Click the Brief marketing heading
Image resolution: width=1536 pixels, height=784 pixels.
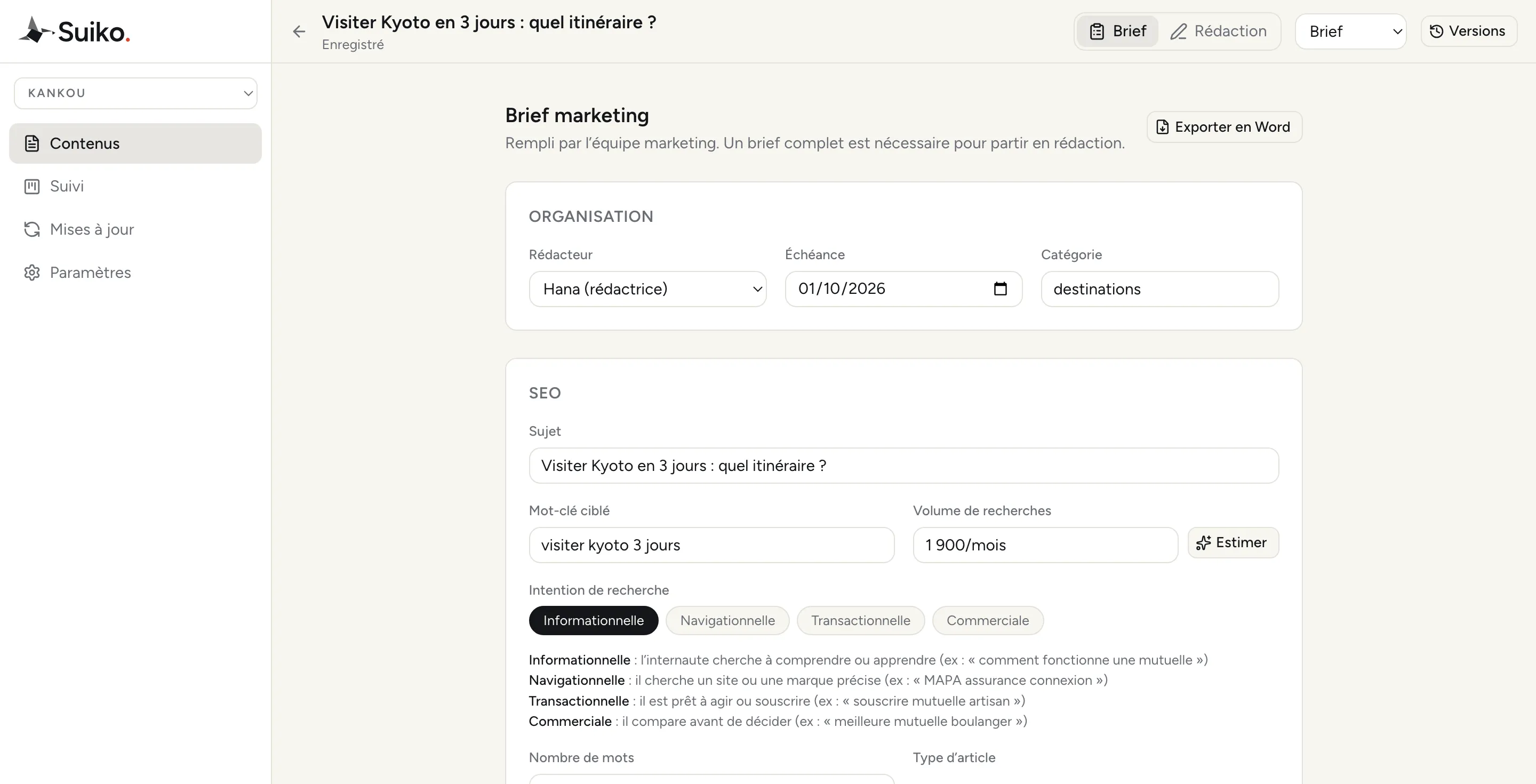click(577, 115)
